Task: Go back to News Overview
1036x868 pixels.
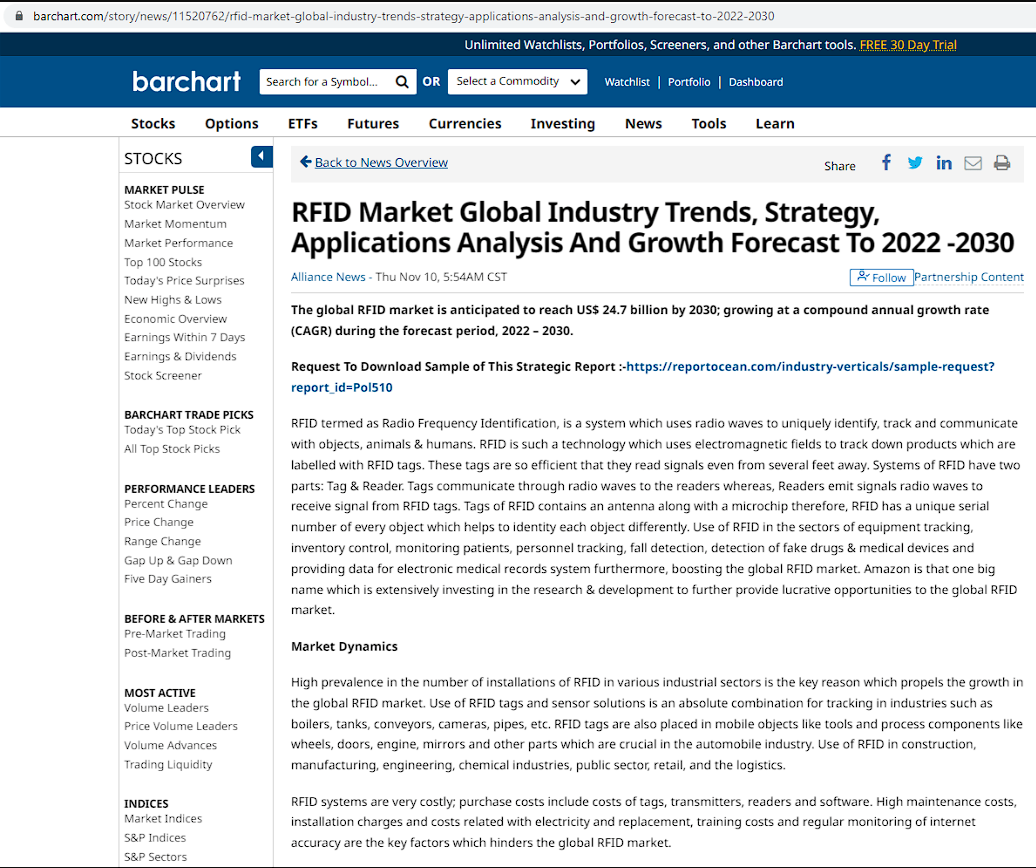Action: pyautogui.click(x=380, y=163)
